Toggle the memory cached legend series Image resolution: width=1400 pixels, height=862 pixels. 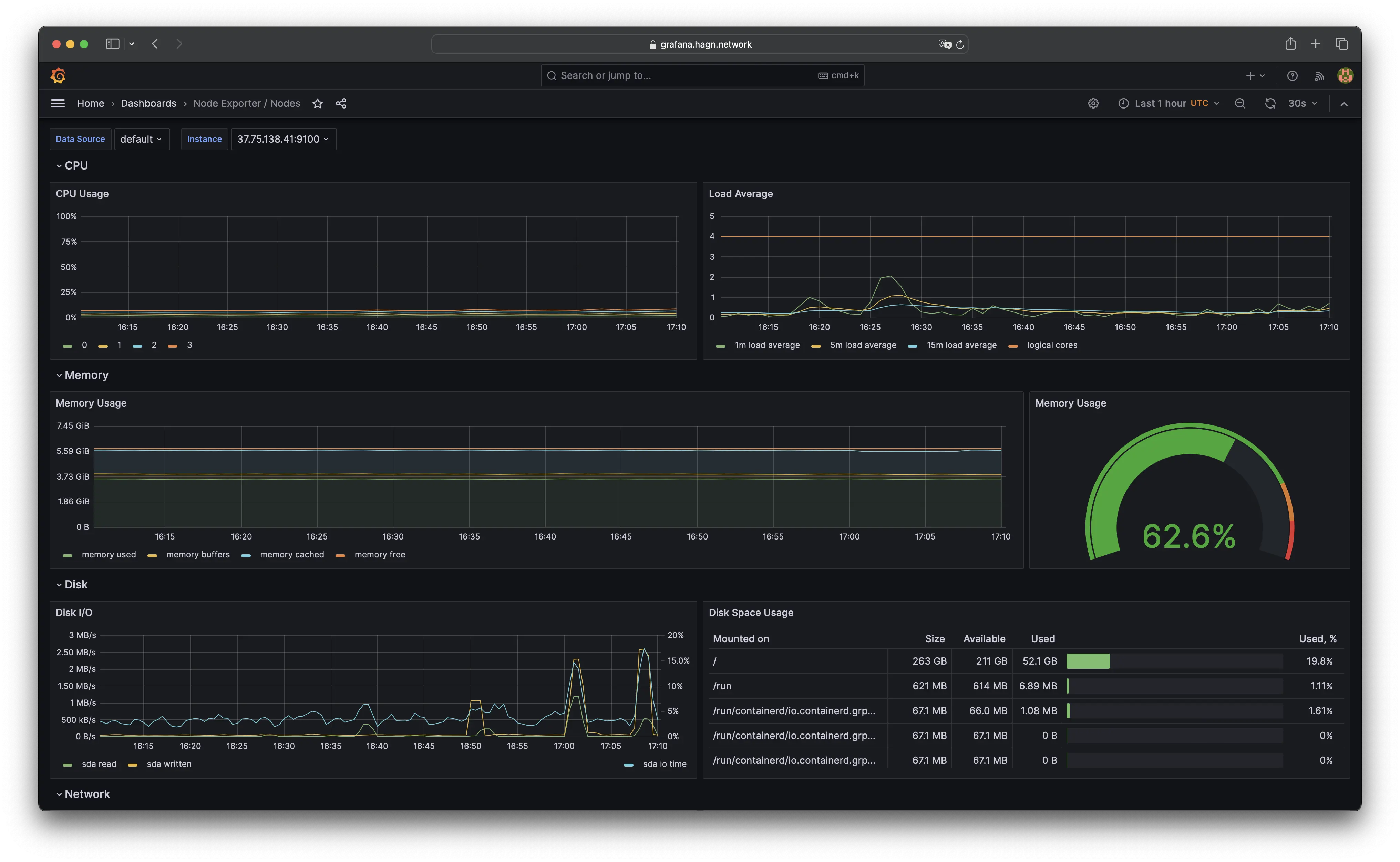291,554
